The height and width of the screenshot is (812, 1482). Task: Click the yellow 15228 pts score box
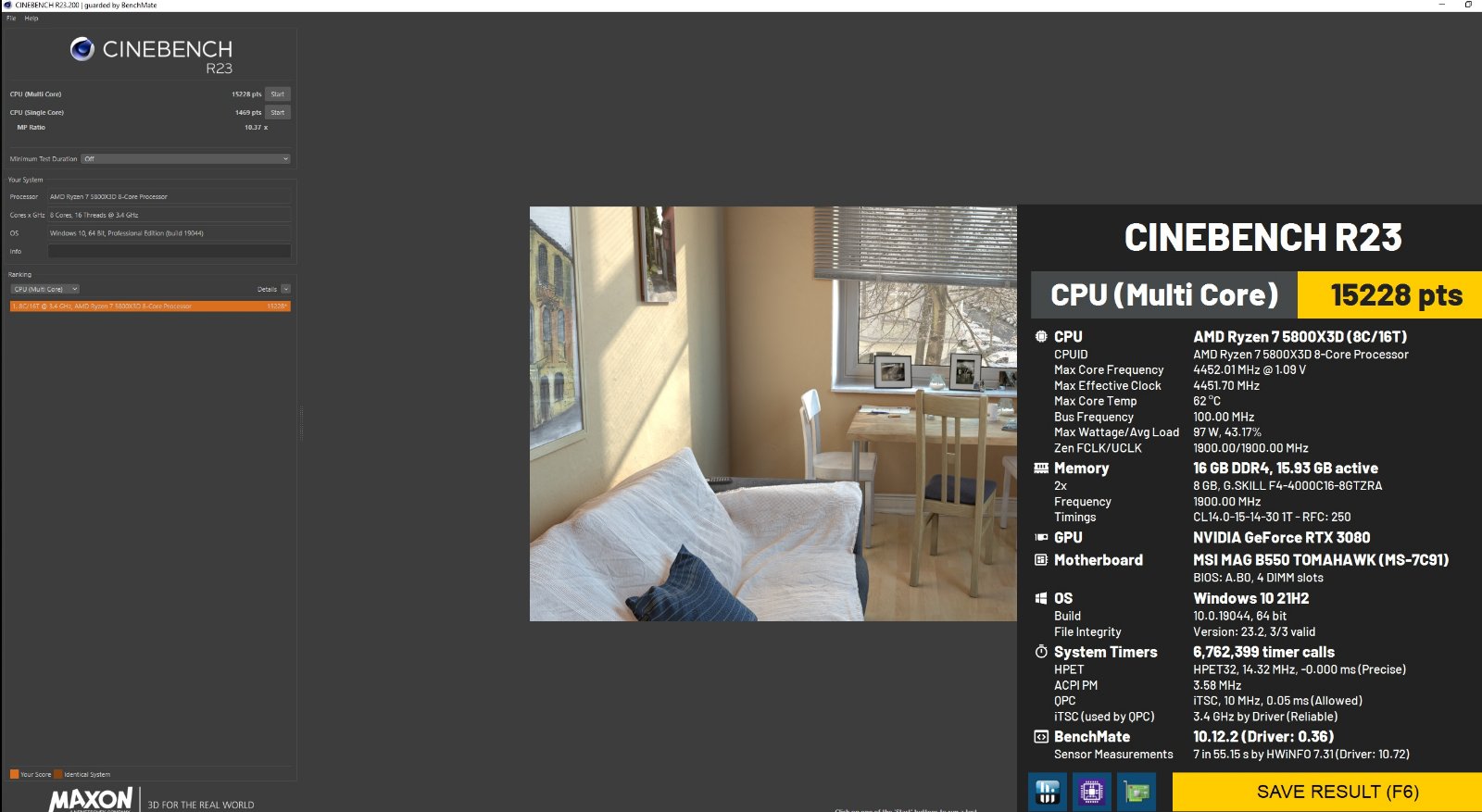tap(1390, 295)
